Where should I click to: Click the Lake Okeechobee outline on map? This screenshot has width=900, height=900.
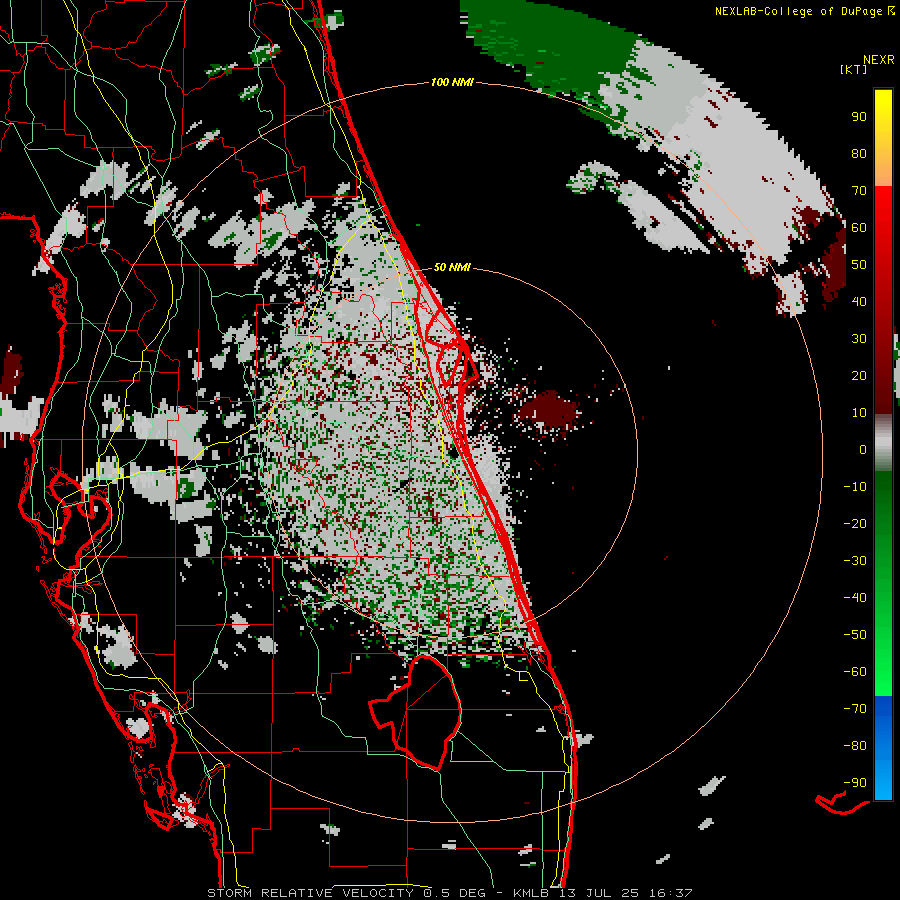[417, 712]
